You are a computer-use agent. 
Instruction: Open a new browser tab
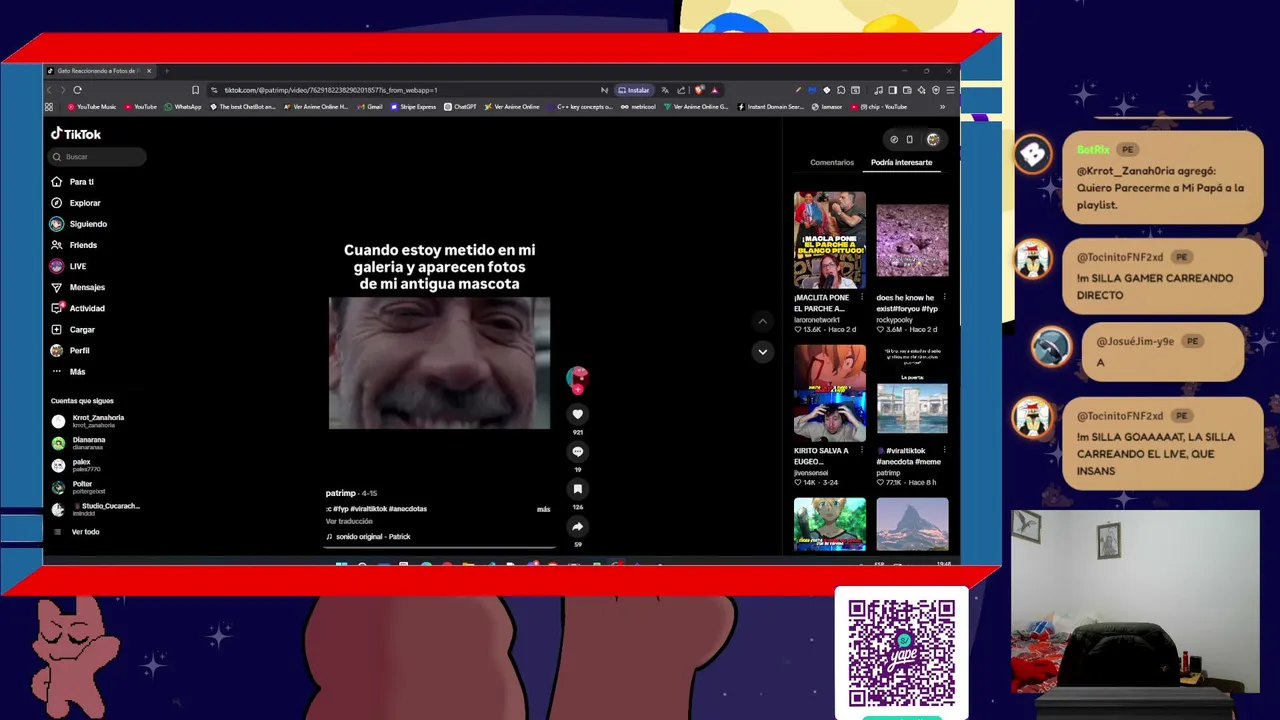[167, 71]
